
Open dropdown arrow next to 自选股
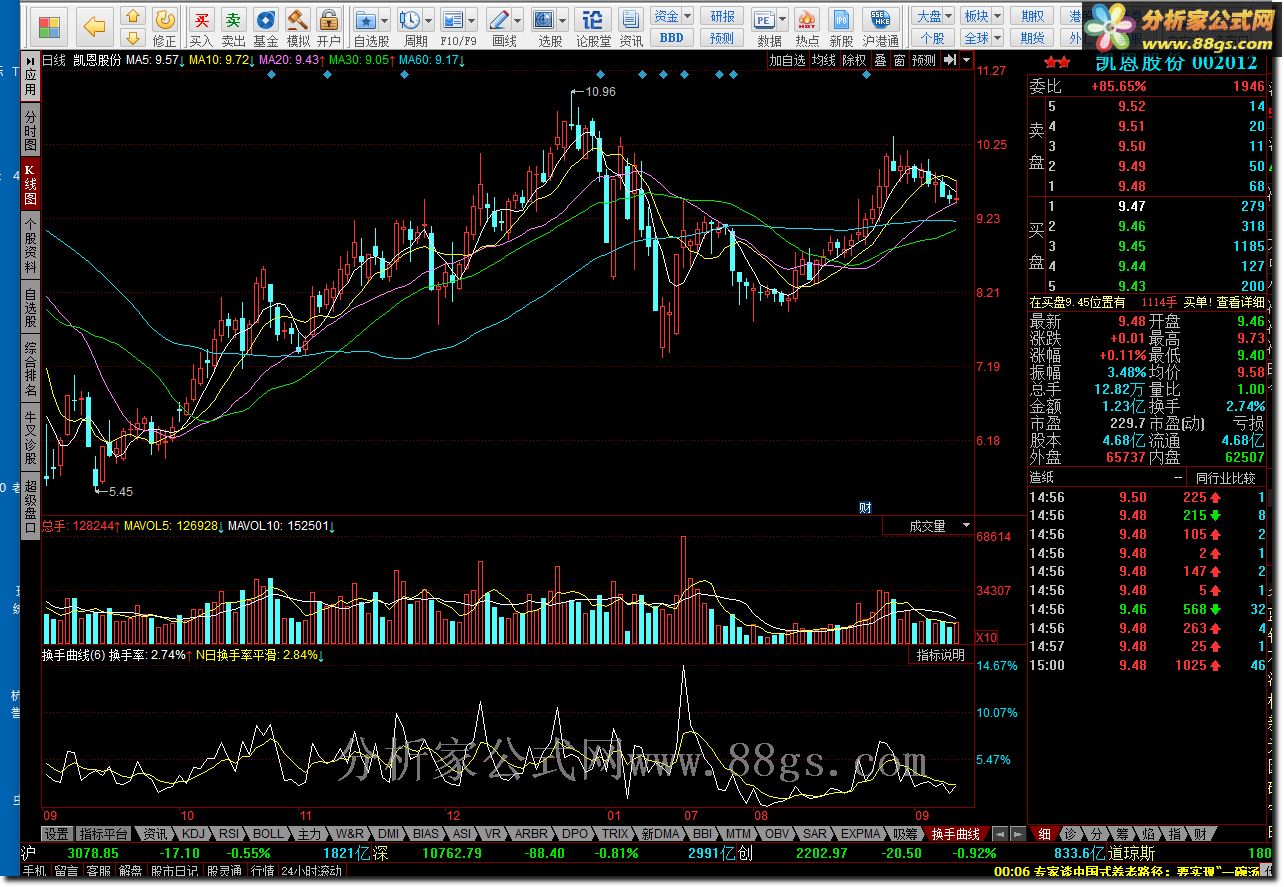[384, 19]
